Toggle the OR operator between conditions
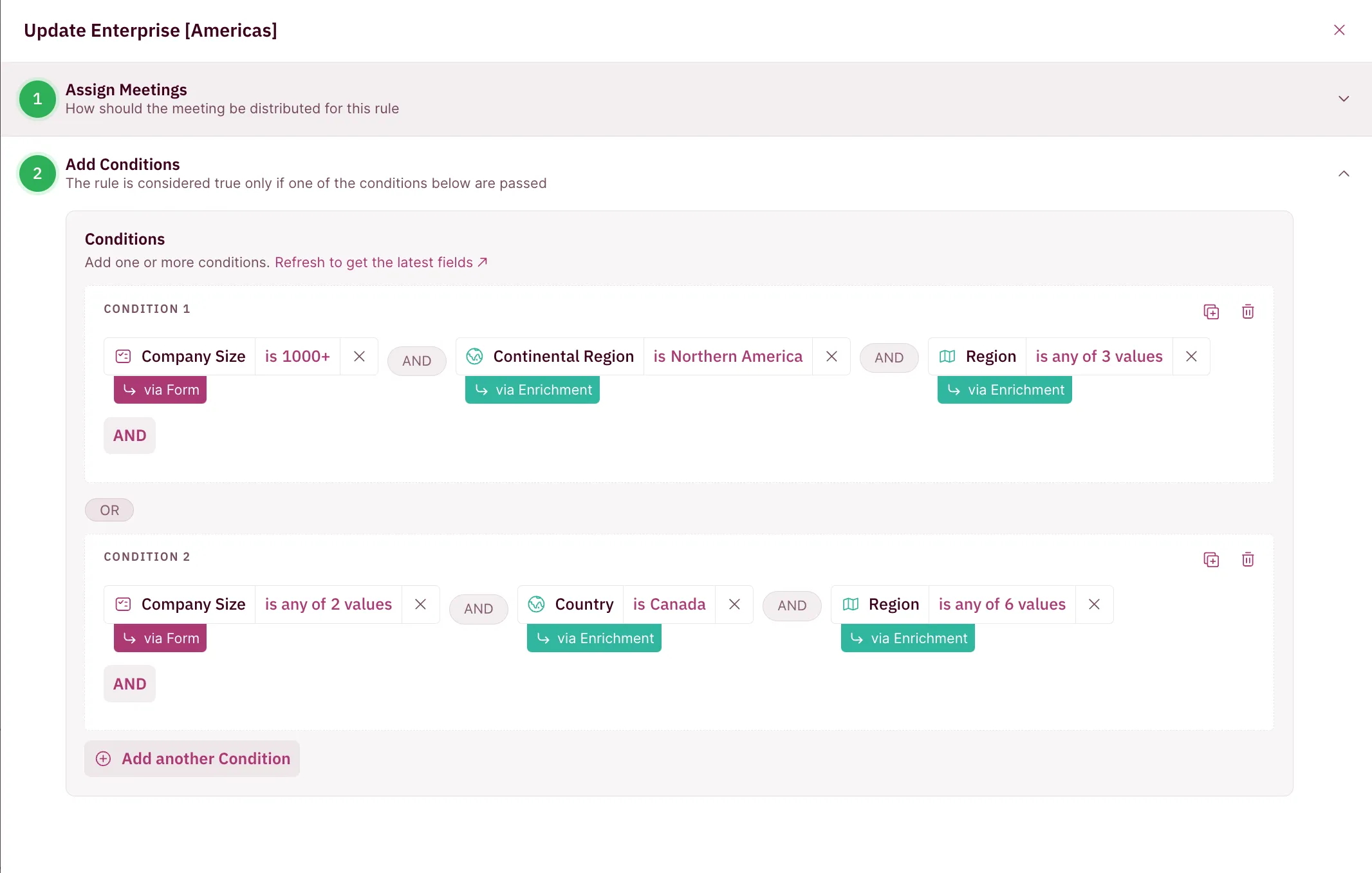This screenshot has width=1372, height=873. 109,510
